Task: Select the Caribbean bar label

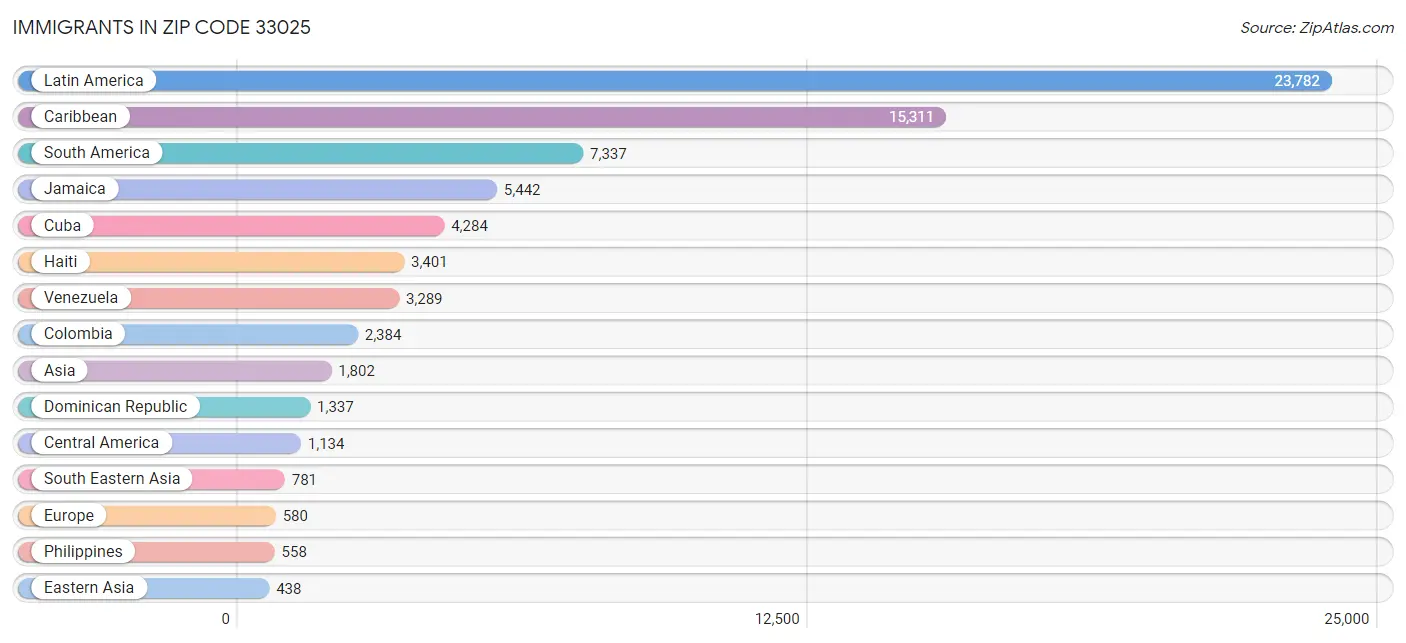Action: coord(80,117)
